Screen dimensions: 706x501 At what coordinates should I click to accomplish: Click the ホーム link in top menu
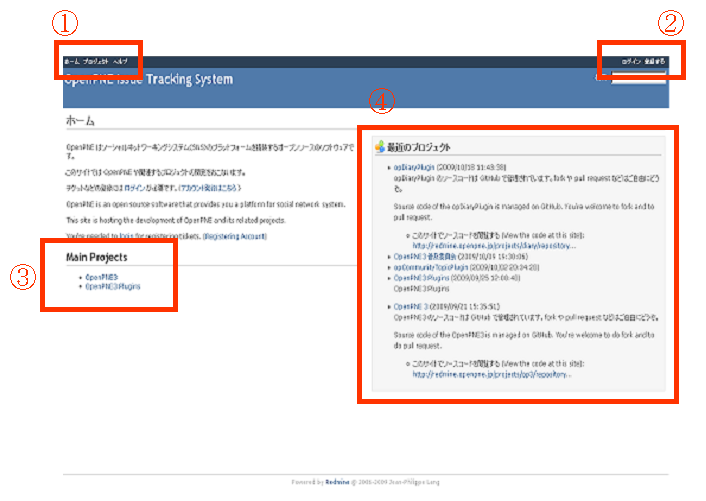click(72, 61)
